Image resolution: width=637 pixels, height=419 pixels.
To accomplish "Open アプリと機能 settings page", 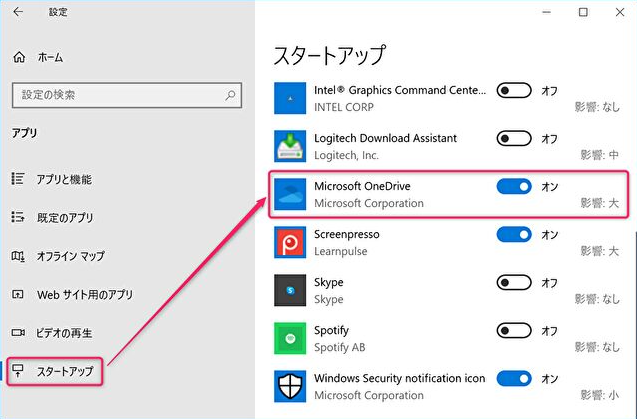I will click(64, 179).
